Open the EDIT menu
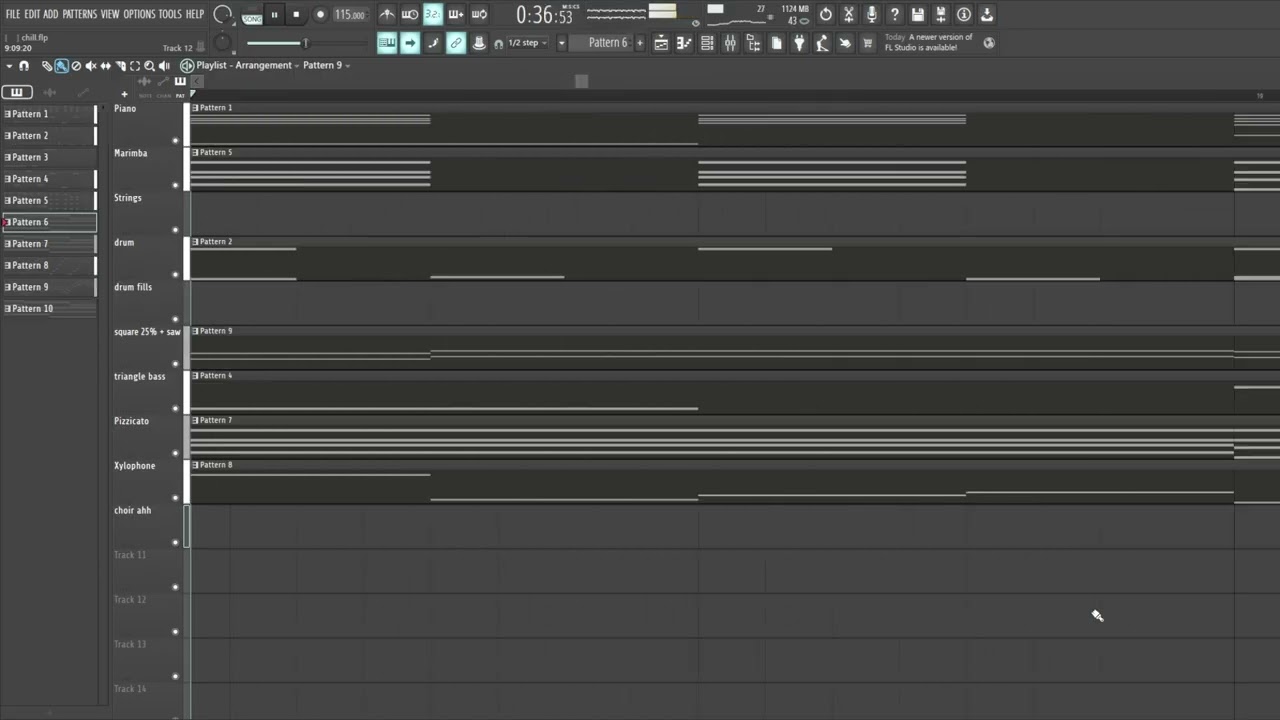1280x720 pixels. (32, 14)
